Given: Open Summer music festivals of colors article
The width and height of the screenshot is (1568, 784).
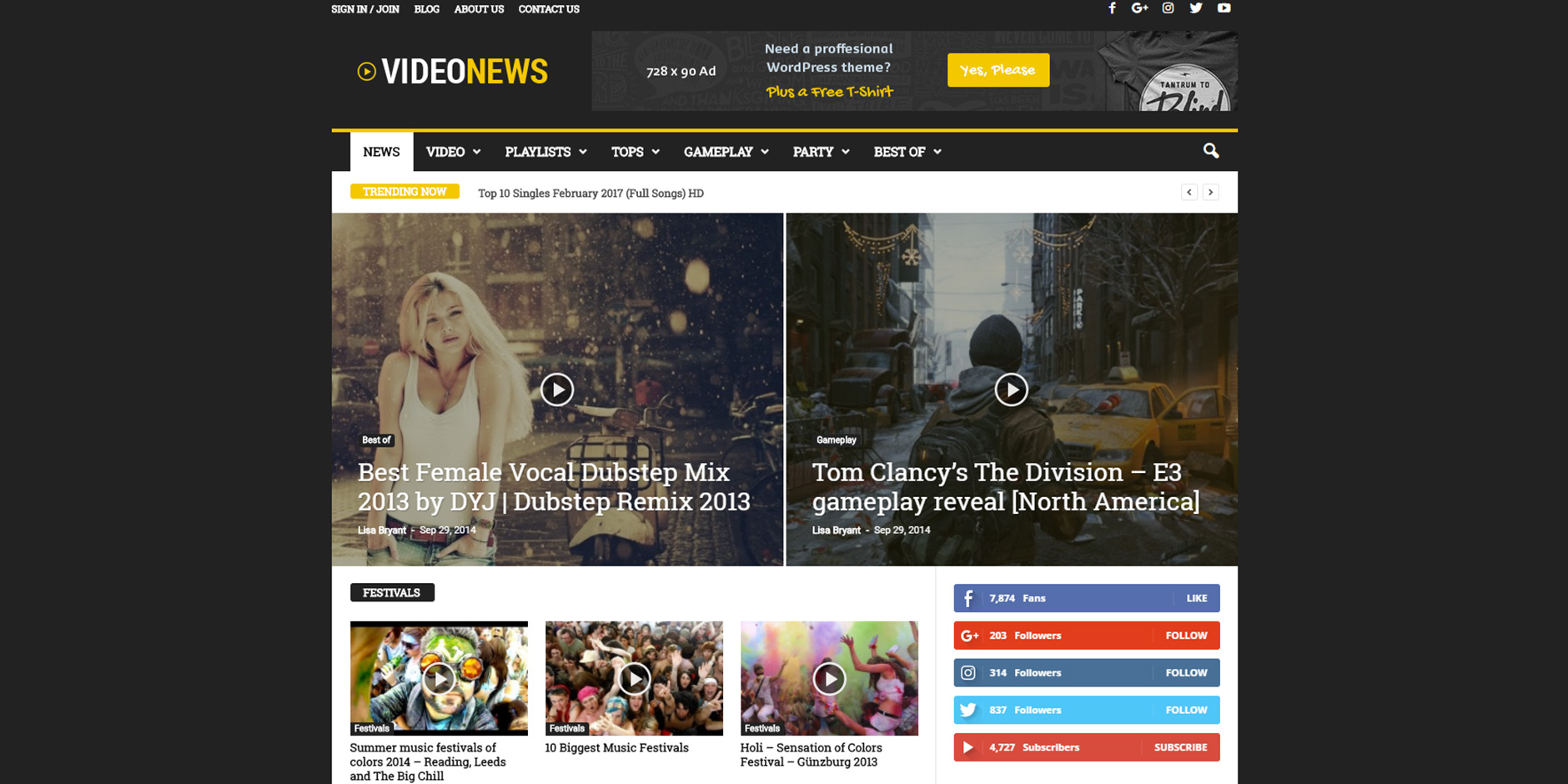Looking at the screenshot, I should [428, 761].
